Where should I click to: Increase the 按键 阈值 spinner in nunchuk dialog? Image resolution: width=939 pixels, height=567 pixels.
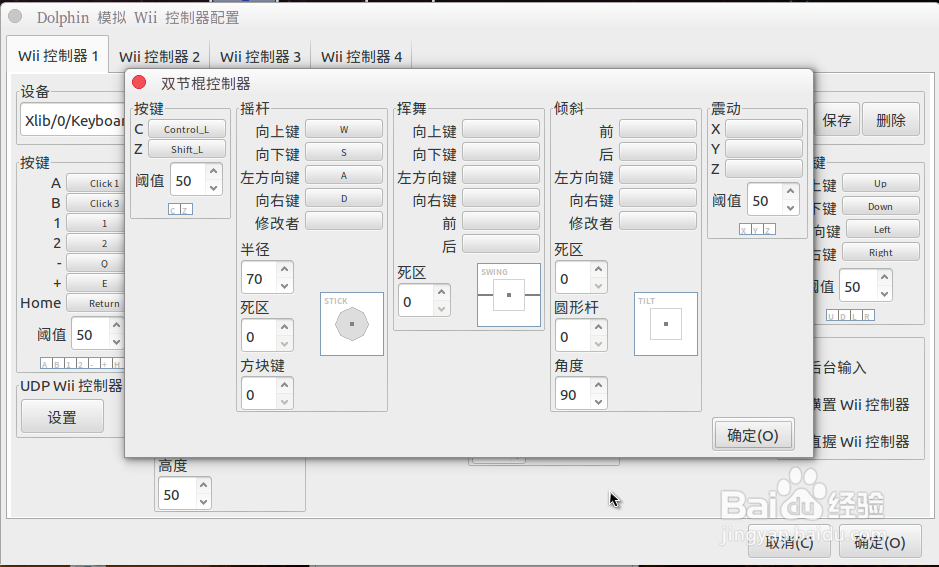click(x=213, y=172)
